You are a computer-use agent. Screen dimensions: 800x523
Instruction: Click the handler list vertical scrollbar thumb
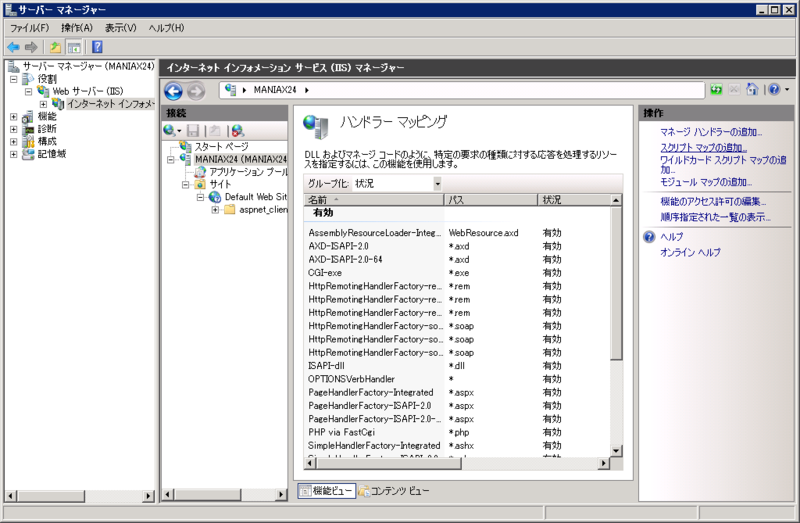coord(616,283)
